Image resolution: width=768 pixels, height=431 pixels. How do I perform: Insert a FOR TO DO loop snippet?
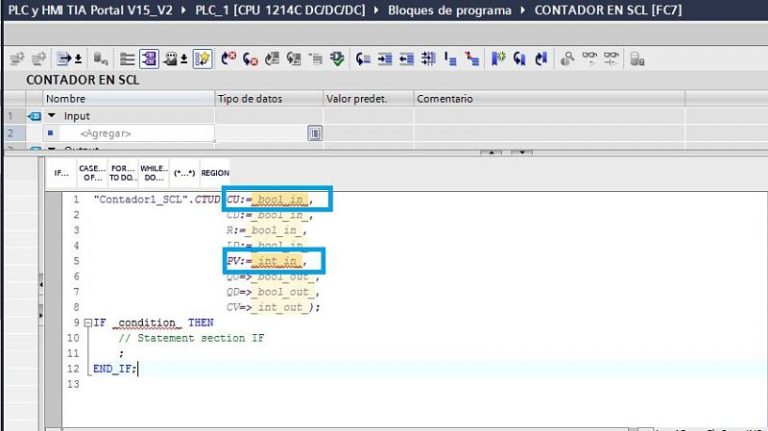[122, 172]
